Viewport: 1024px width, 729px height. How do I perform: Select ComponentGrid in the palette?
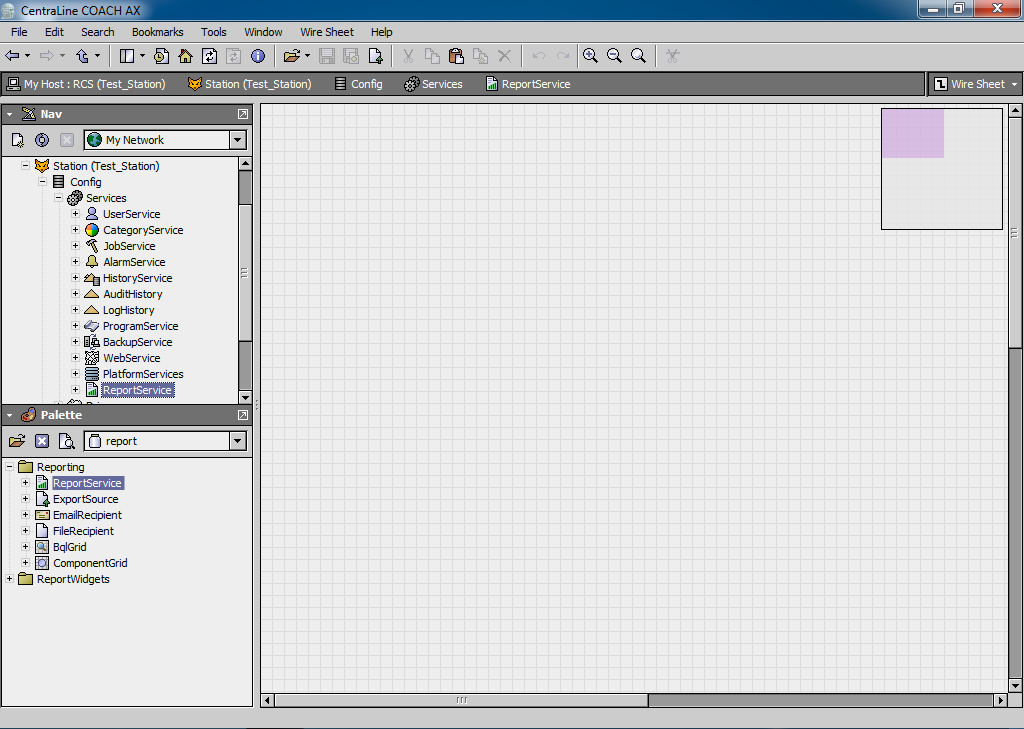(90, 563)
